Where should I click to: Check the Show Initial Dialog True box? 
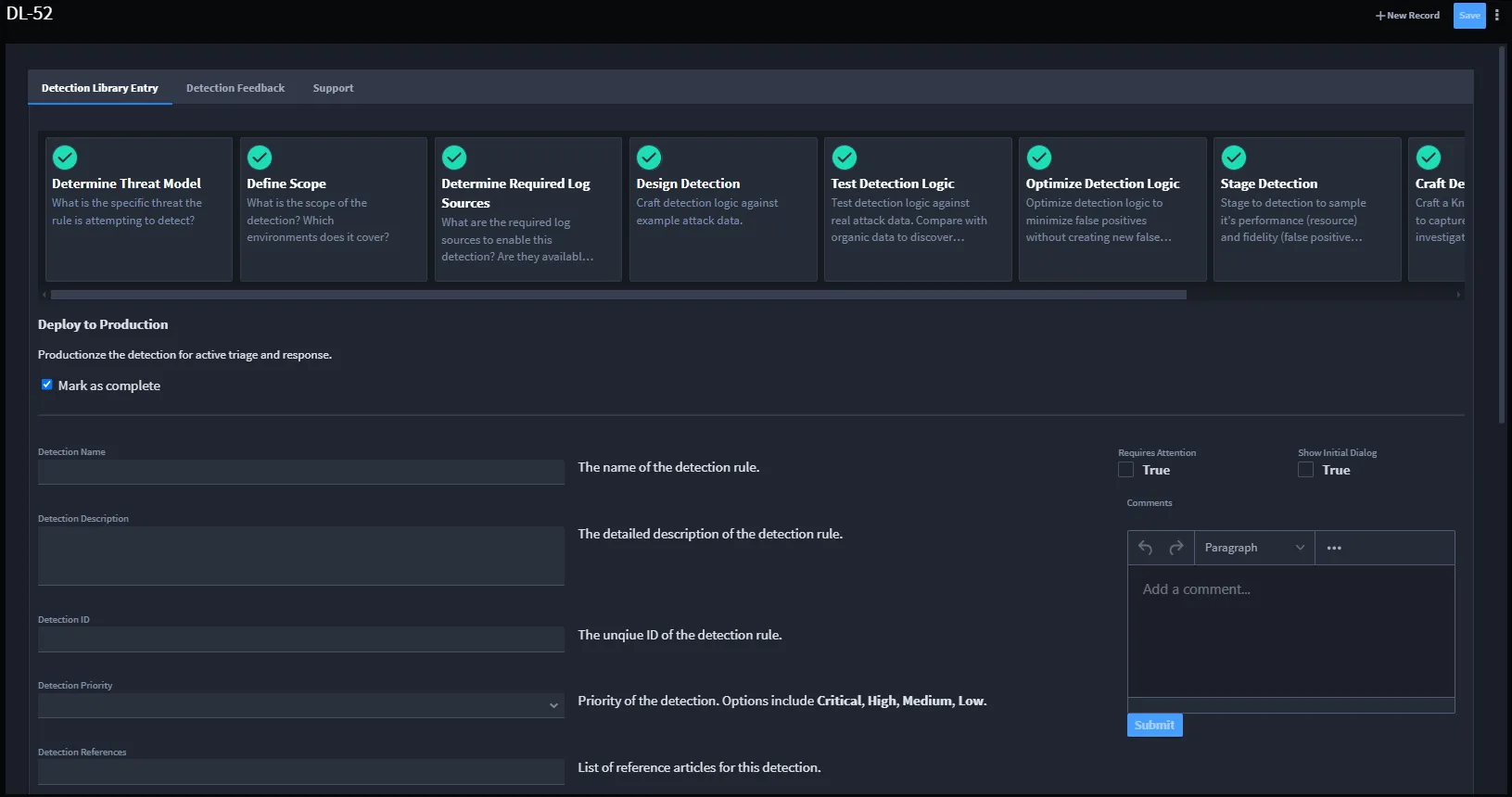(x=1305, y=470)
